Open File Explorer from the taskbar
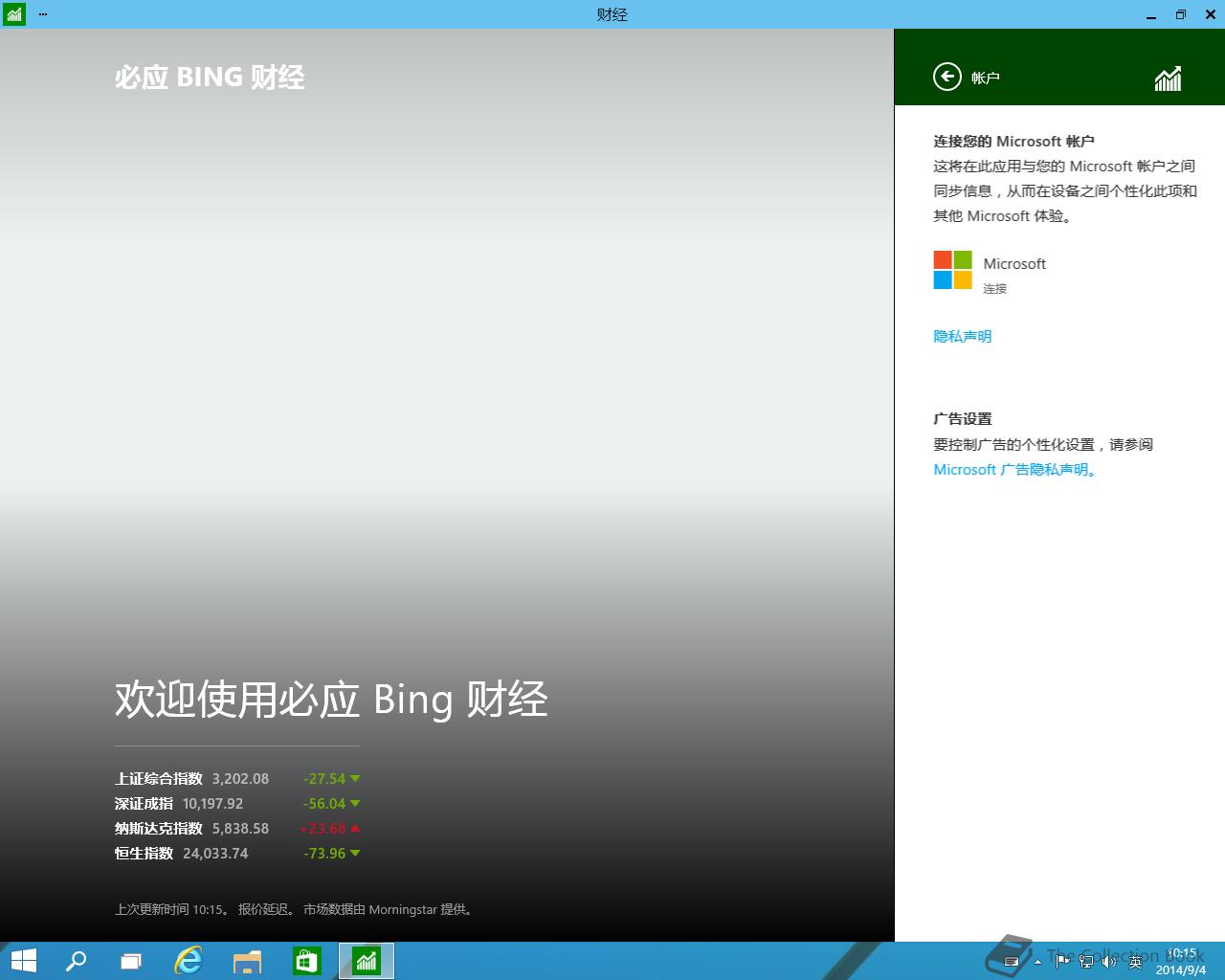Image resolution: width=1225 pixels, height=980 pixels. tap(247, 961)
